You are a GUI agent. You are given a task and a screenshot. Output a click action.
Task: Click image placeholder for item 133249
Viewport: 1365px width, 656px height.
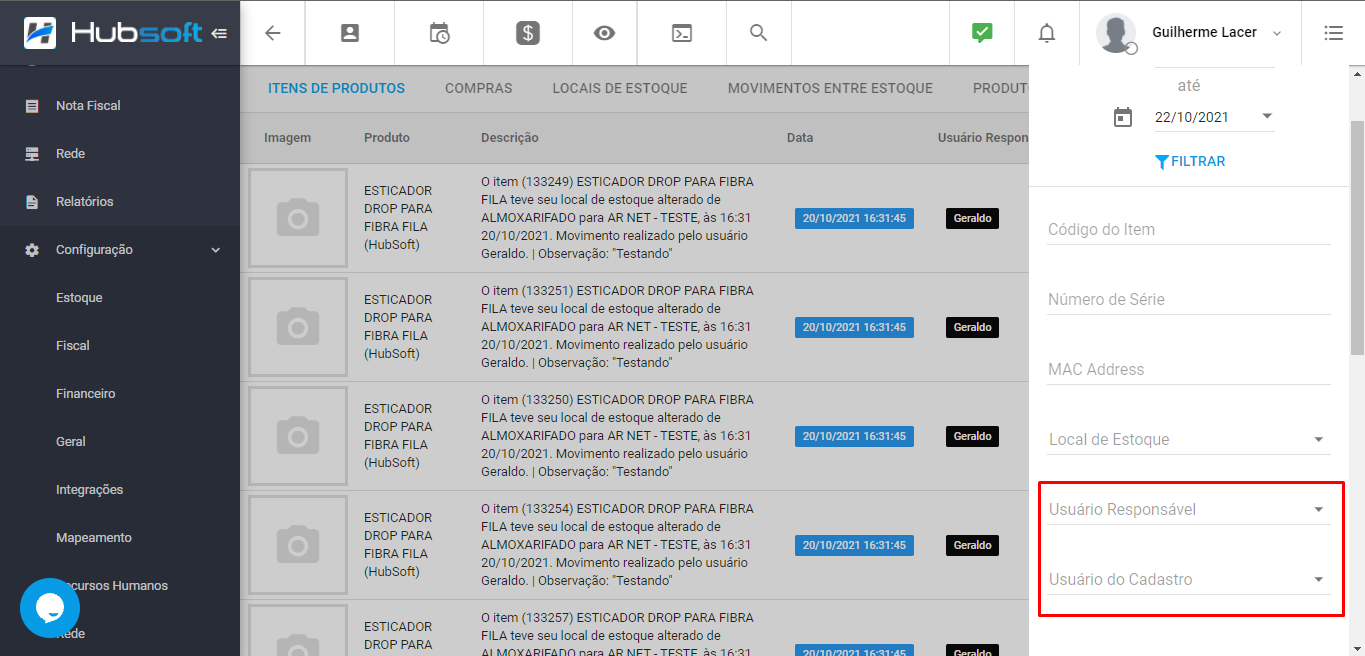(298, 218)
